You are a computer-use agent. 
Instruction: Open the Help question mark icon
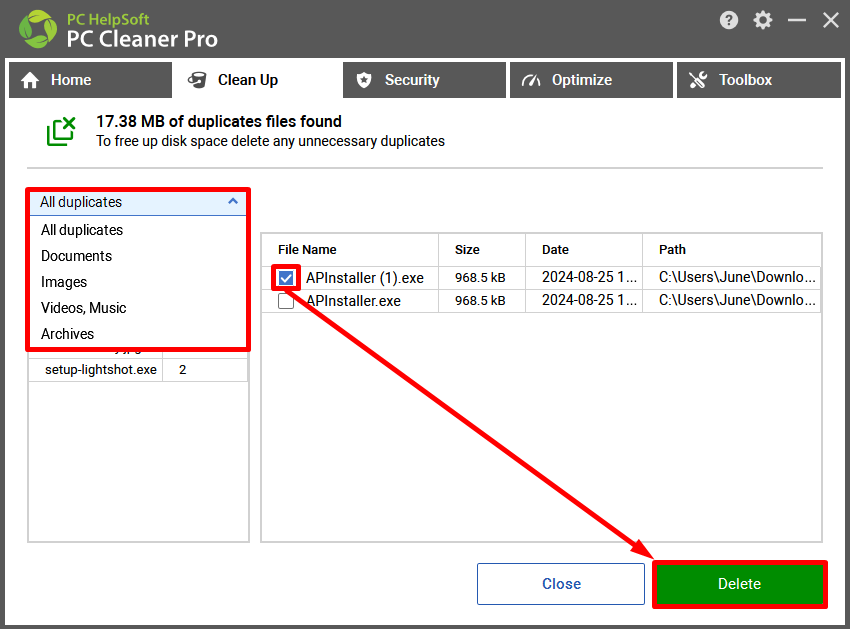coord(729,21)
